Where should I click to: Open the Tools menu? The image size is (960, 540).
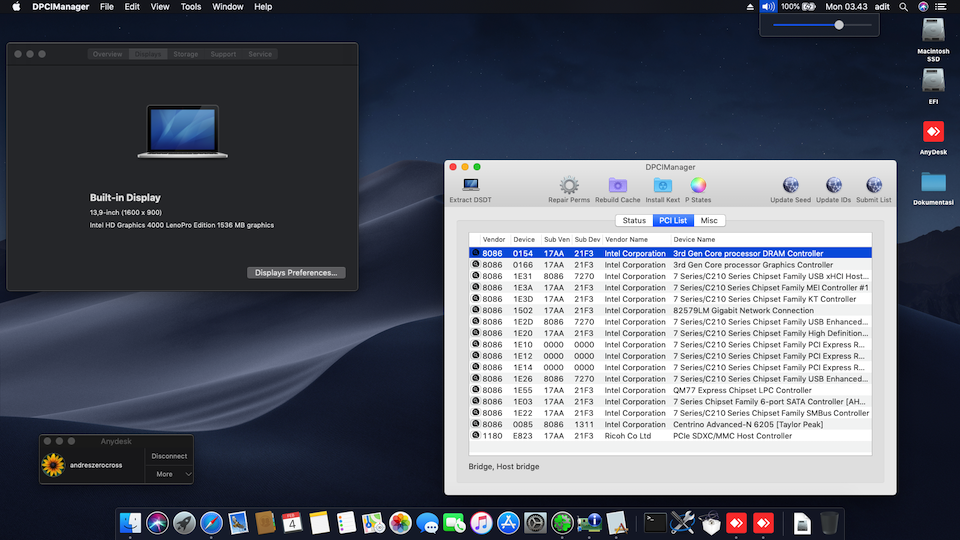click(x=190, y=7)
